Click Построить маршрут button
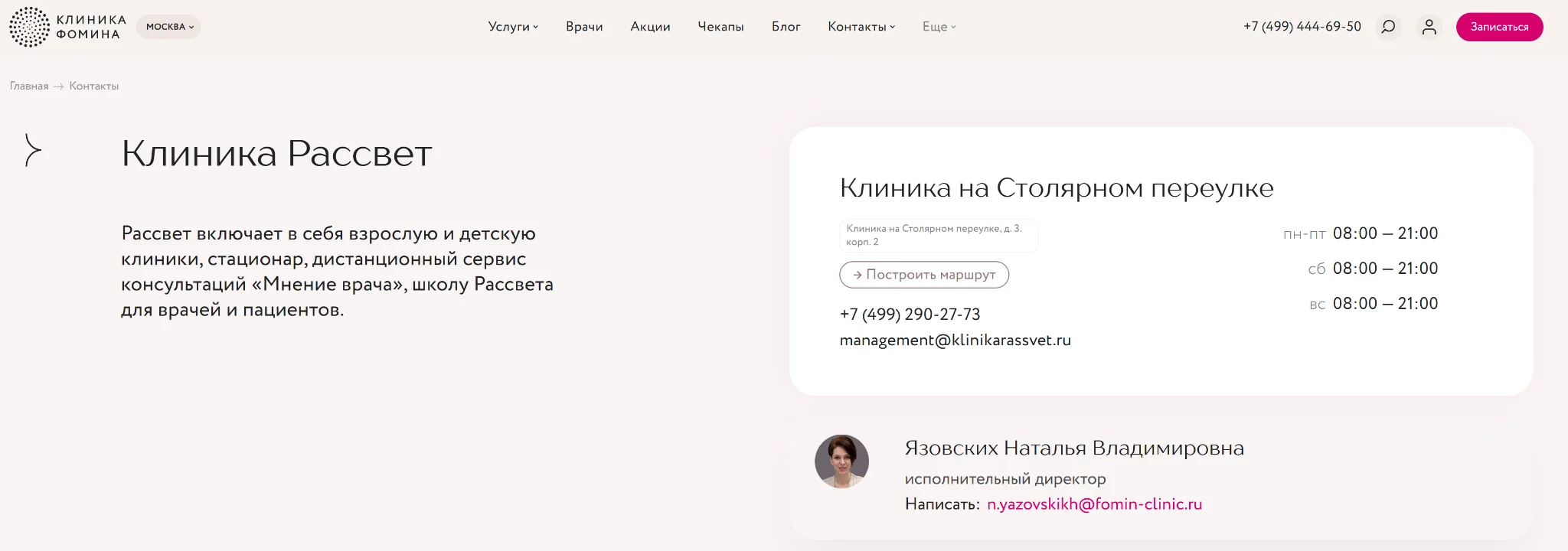 click(x=924, y=275)
